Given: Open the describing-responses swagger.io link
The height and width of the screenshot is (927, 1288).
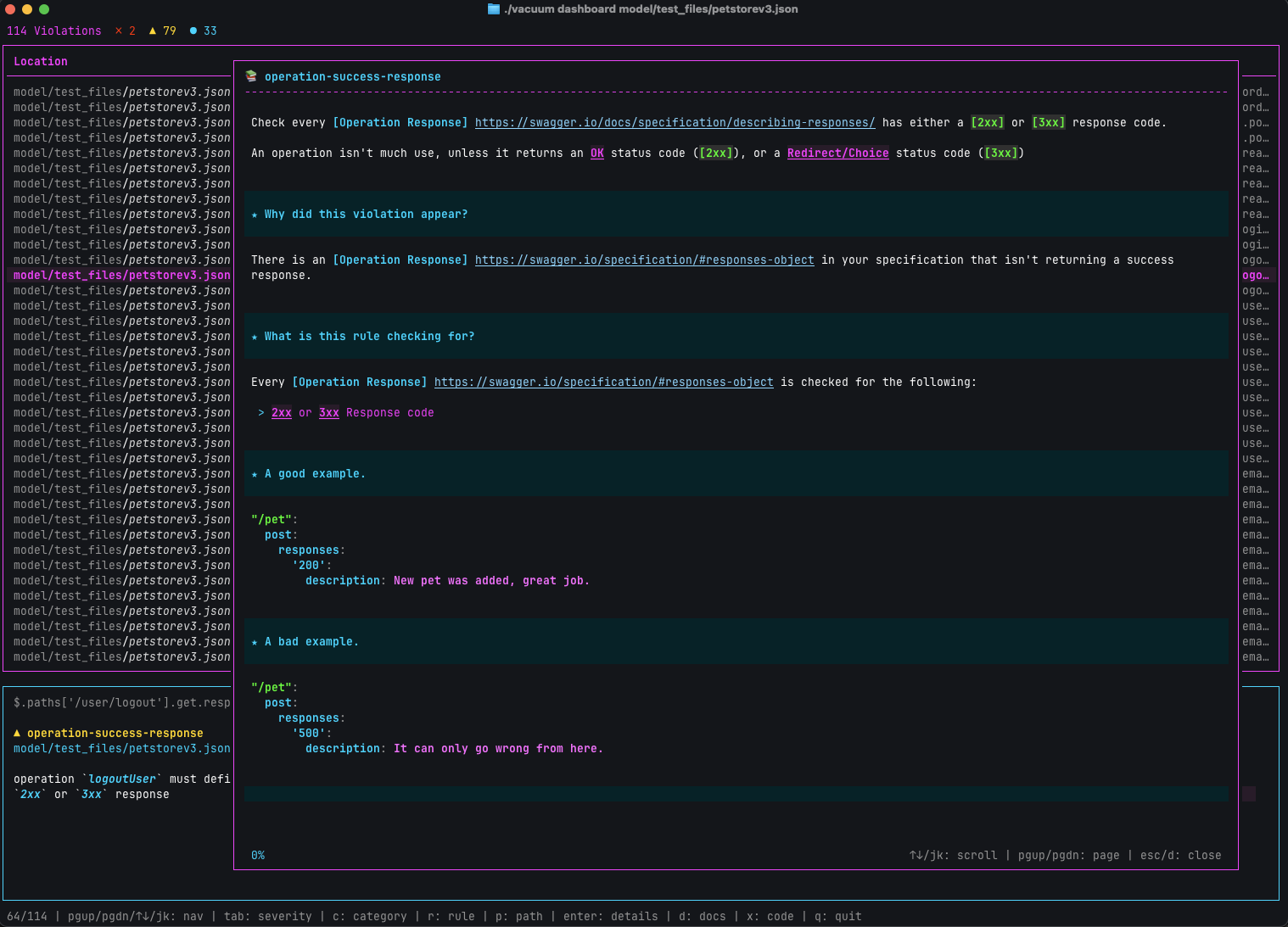Looking at the screenshot, I should pyautogui.click(x=675, y=122).
